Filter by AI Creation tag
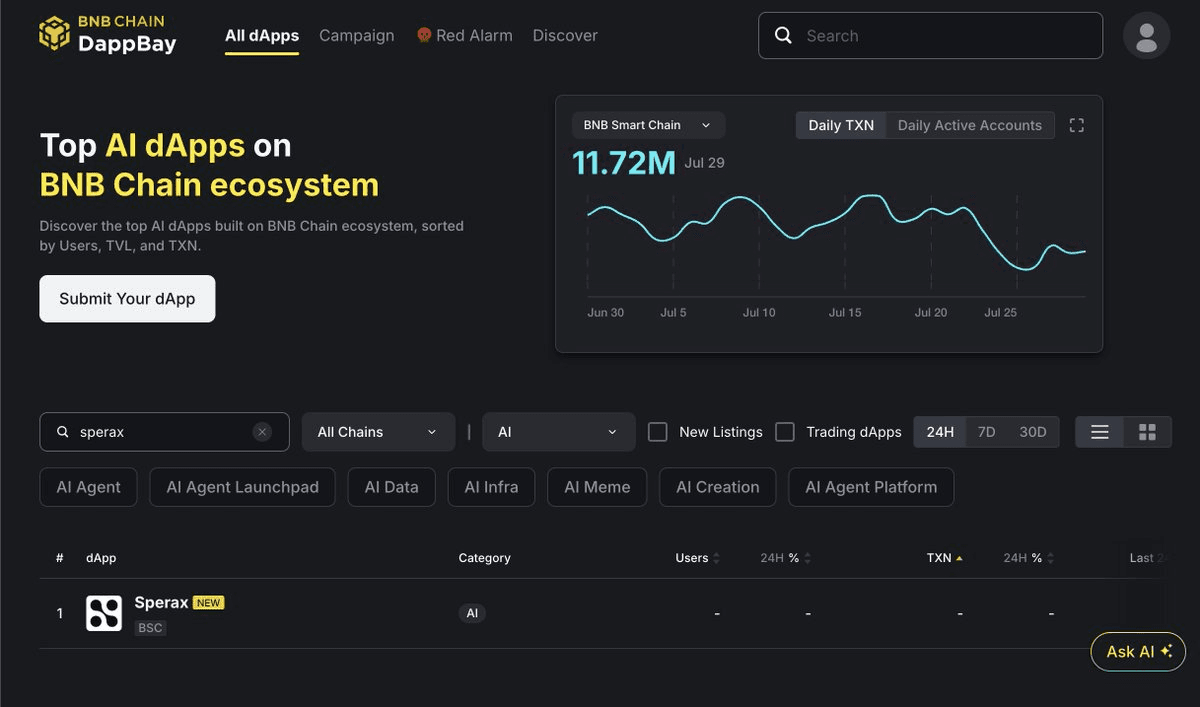This screenshot has height=707, width=1200. pos(718,487)
